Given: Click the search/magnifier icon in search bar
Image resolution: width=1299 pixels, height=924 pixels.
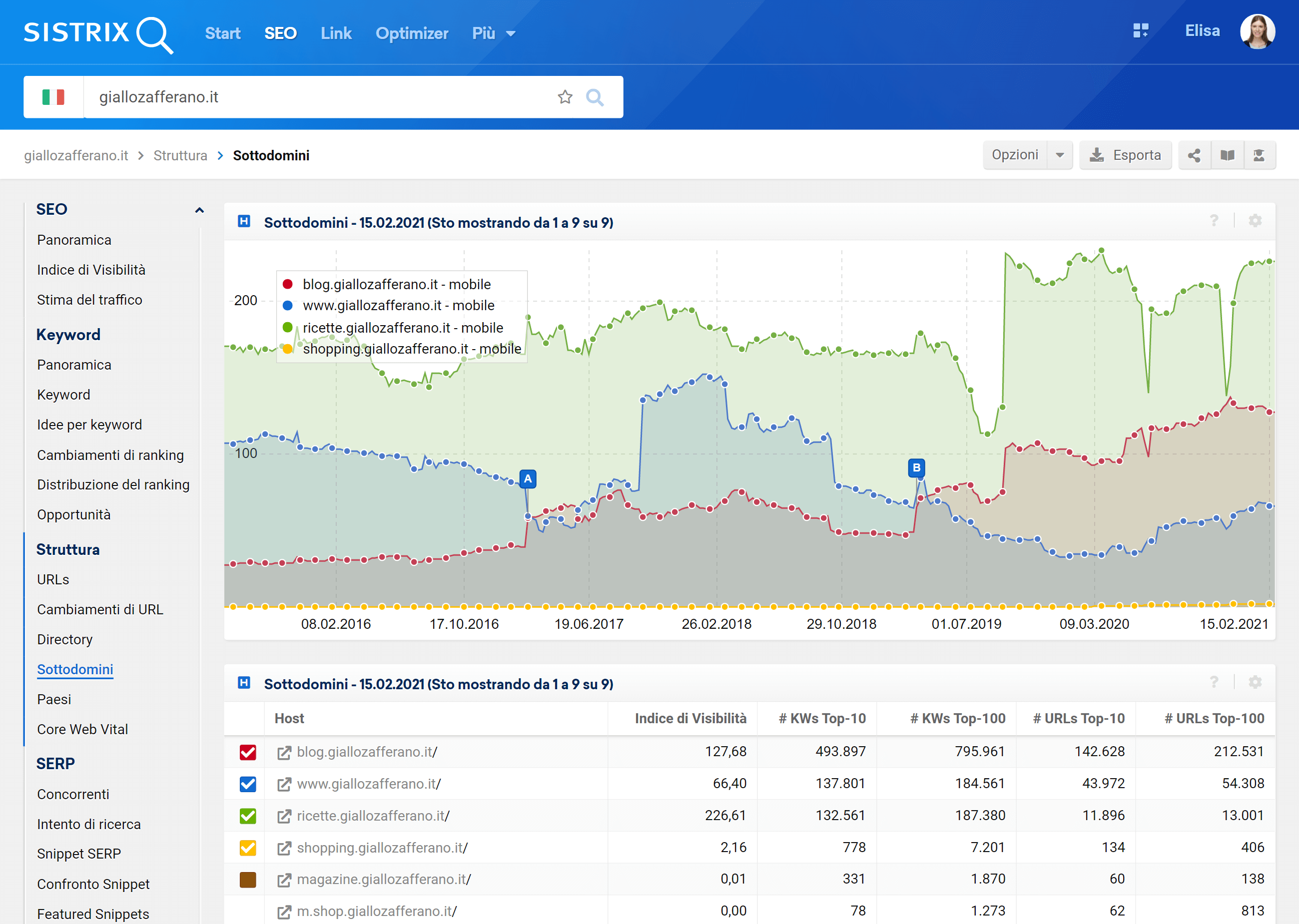Looking at the screenshot, I should (596, 96).
